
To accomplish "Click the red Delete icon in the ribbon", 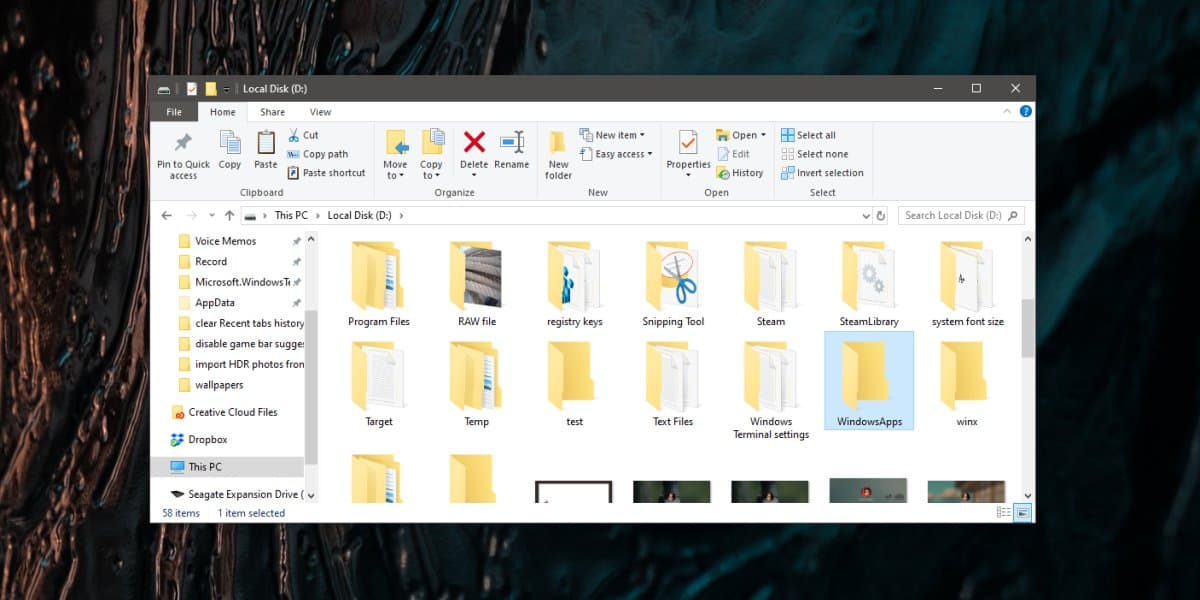I will pos(474,145).
